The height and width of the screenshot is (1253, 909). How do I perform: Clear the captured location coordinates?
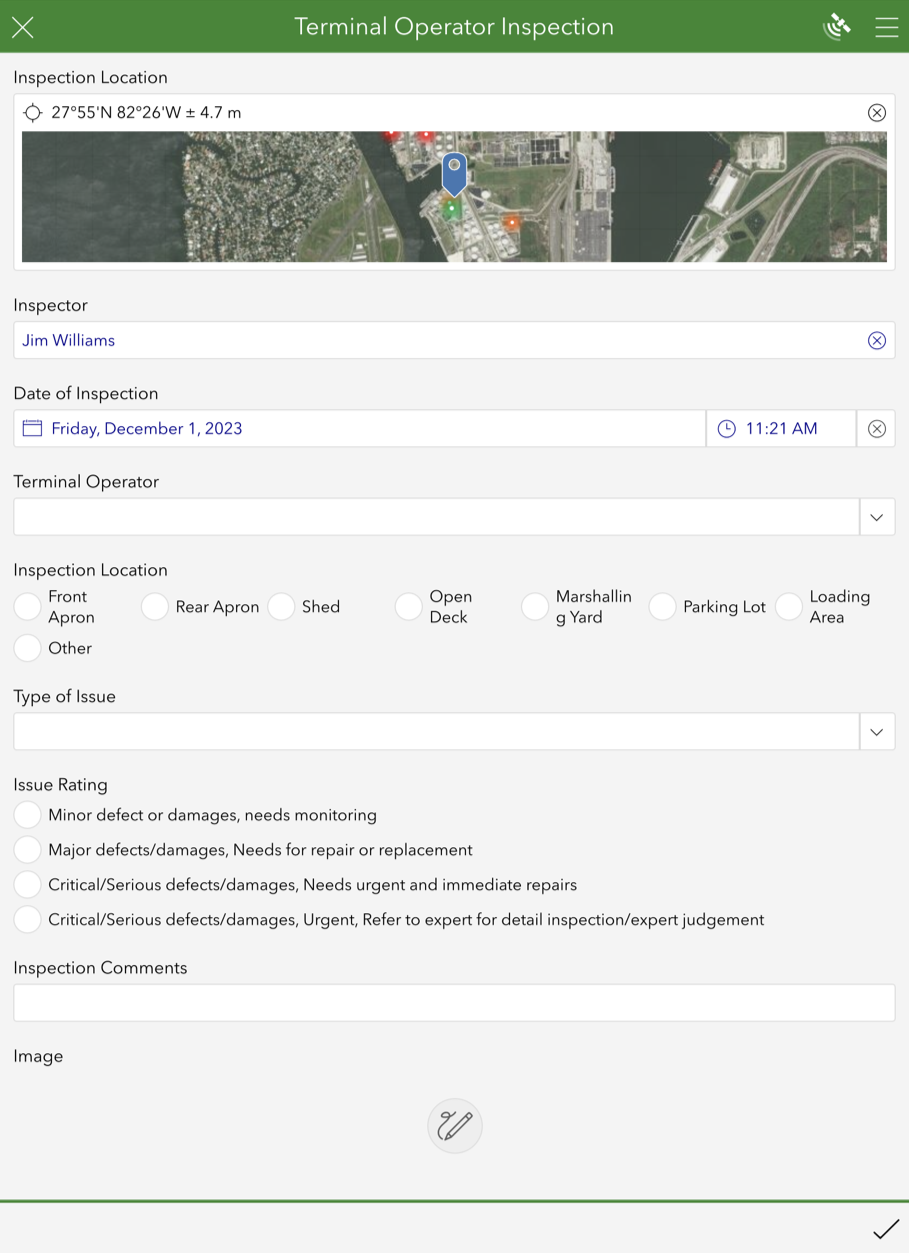[876, 112]
